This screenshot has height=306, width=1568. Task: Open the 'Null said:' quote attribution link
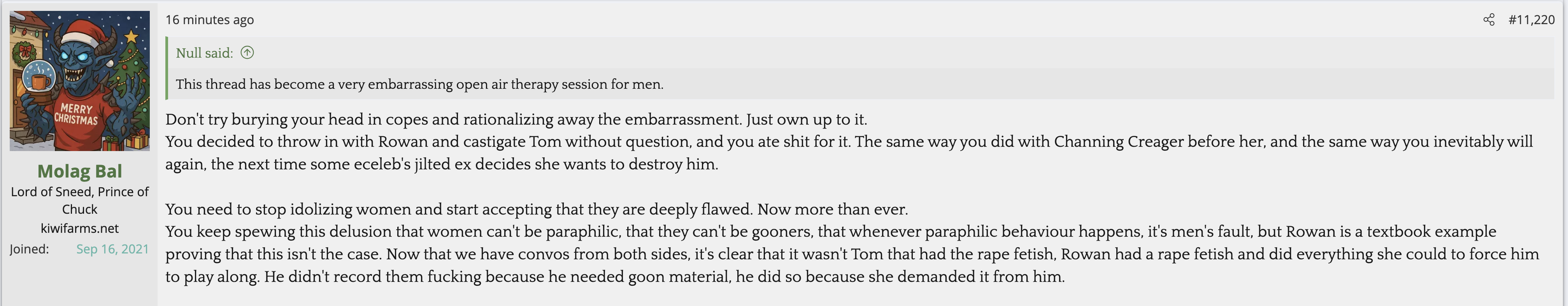[205, 53]
